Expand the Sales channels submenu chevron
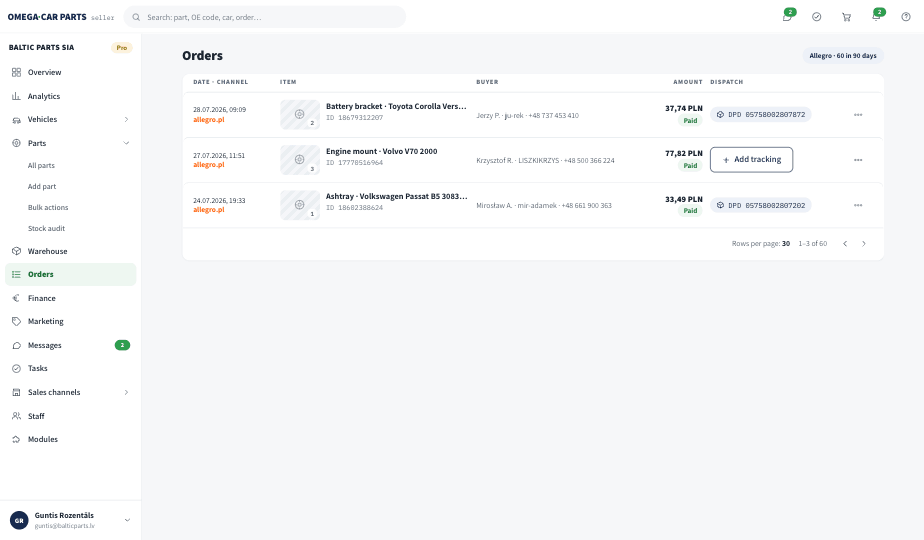Viewport: 924px width, 540px height. (x=126, y=392)
